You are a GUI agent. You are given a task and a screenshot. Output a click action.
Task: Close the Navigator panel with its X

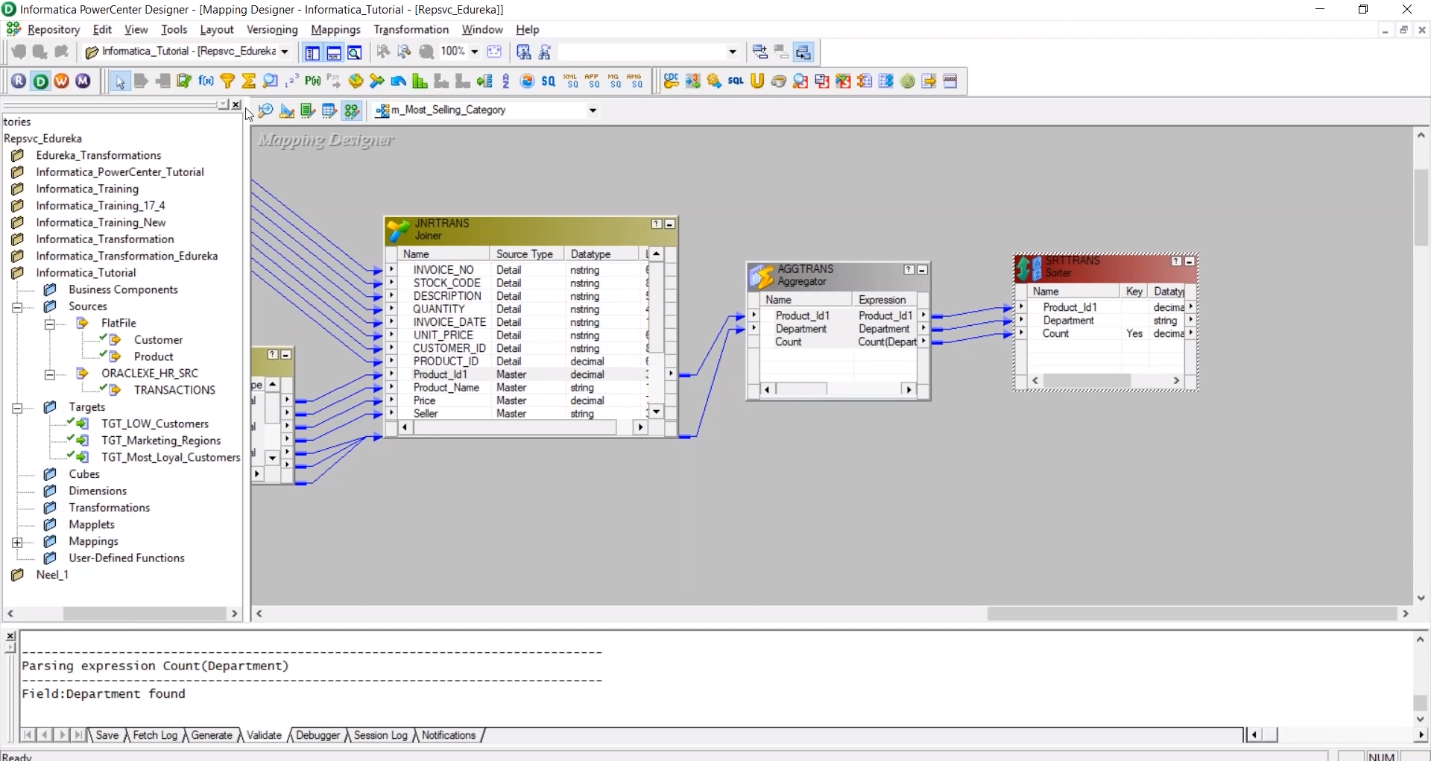pyautogui.click(x=236, y=105)
